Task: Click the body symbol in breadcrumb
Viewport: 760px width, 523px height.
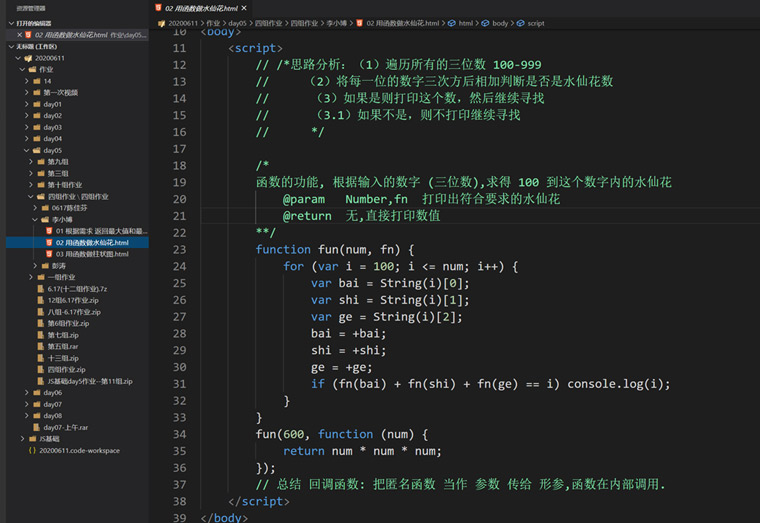Action: (500, 23)
